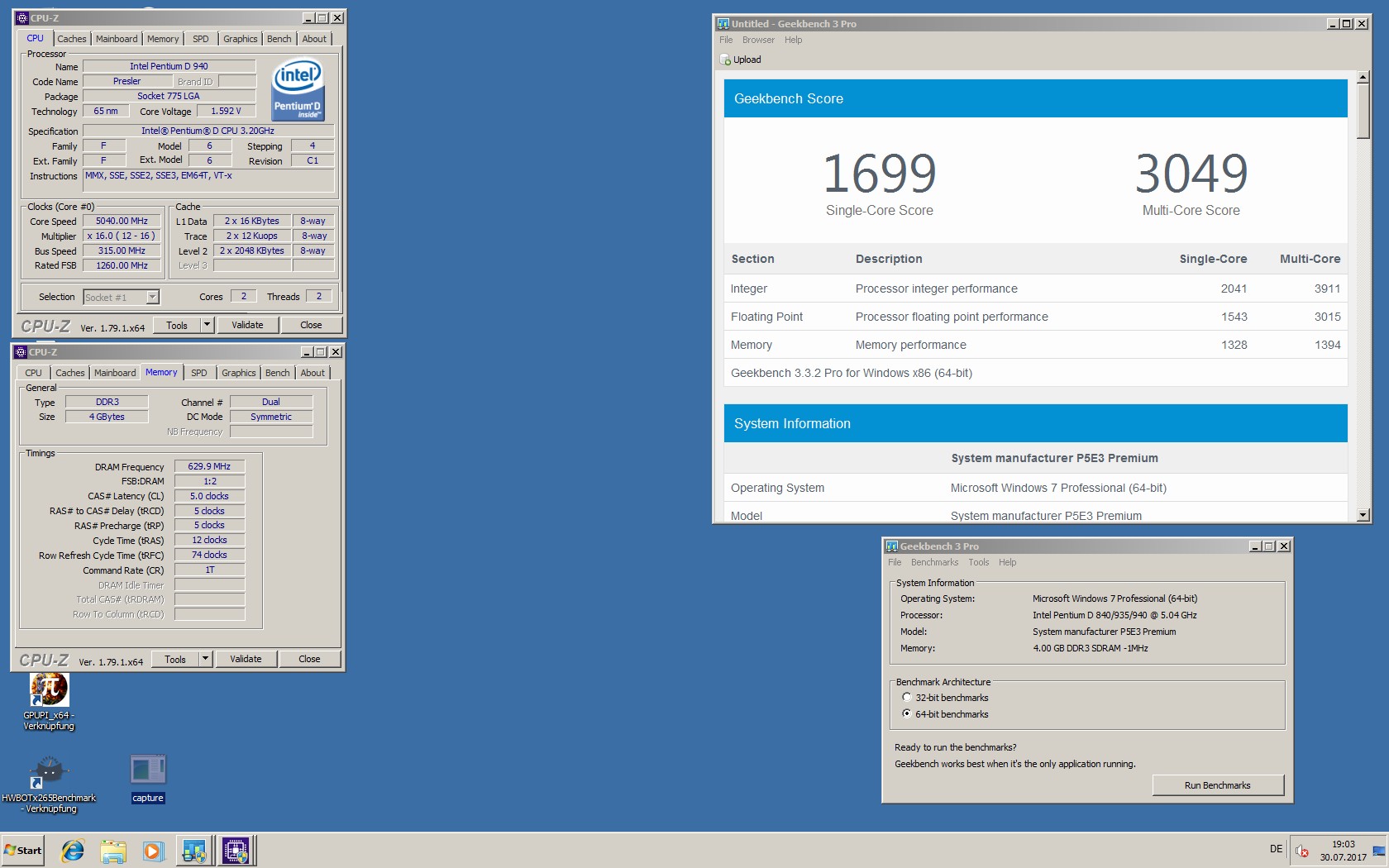Expand Tools dropdown arrow in top CPU-Z window
The width and height of the screenshot is (1389, 868).
[207, 325]
